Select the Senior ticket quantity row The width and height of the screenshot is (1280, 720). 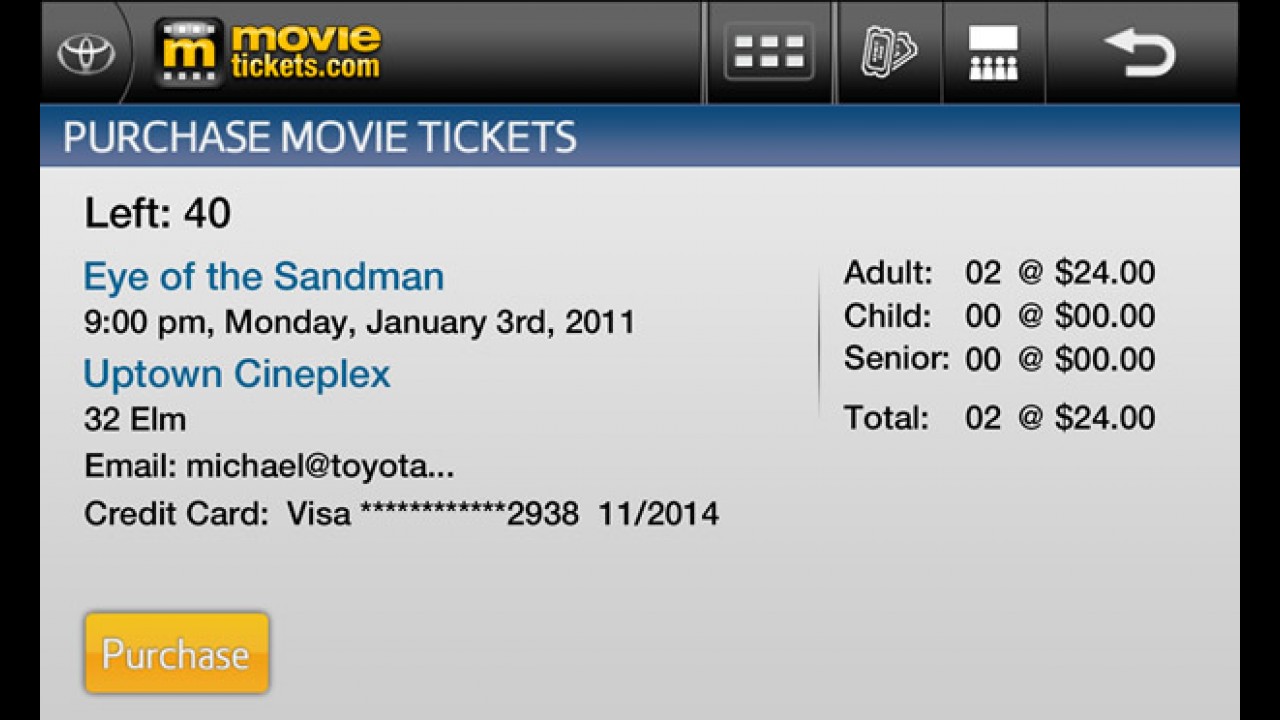pos(999,359)
